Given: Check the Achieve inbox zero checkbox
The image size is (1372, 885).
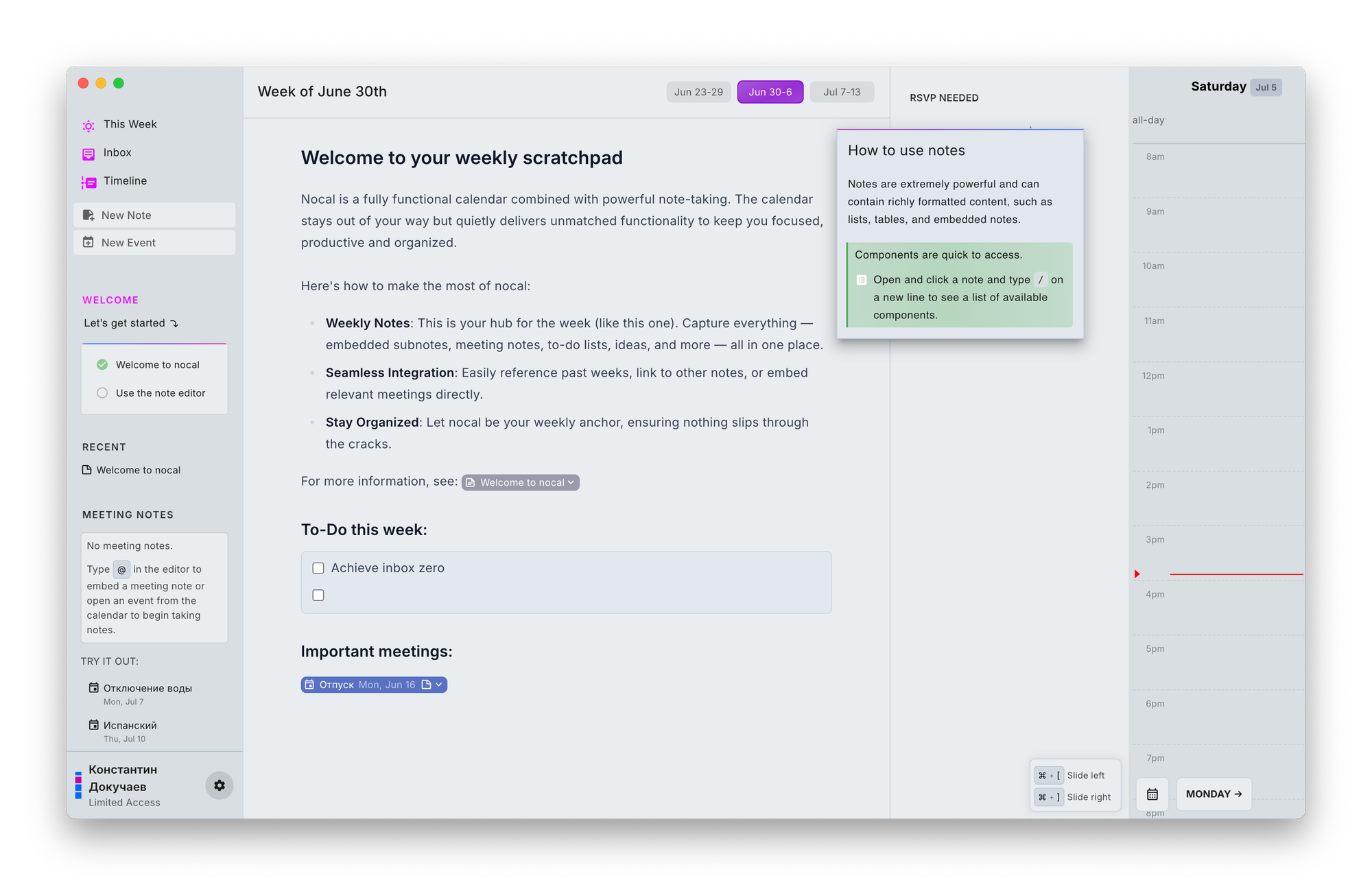Looking at the screenshot, I should pyautogui.click(x=318, y=568).
